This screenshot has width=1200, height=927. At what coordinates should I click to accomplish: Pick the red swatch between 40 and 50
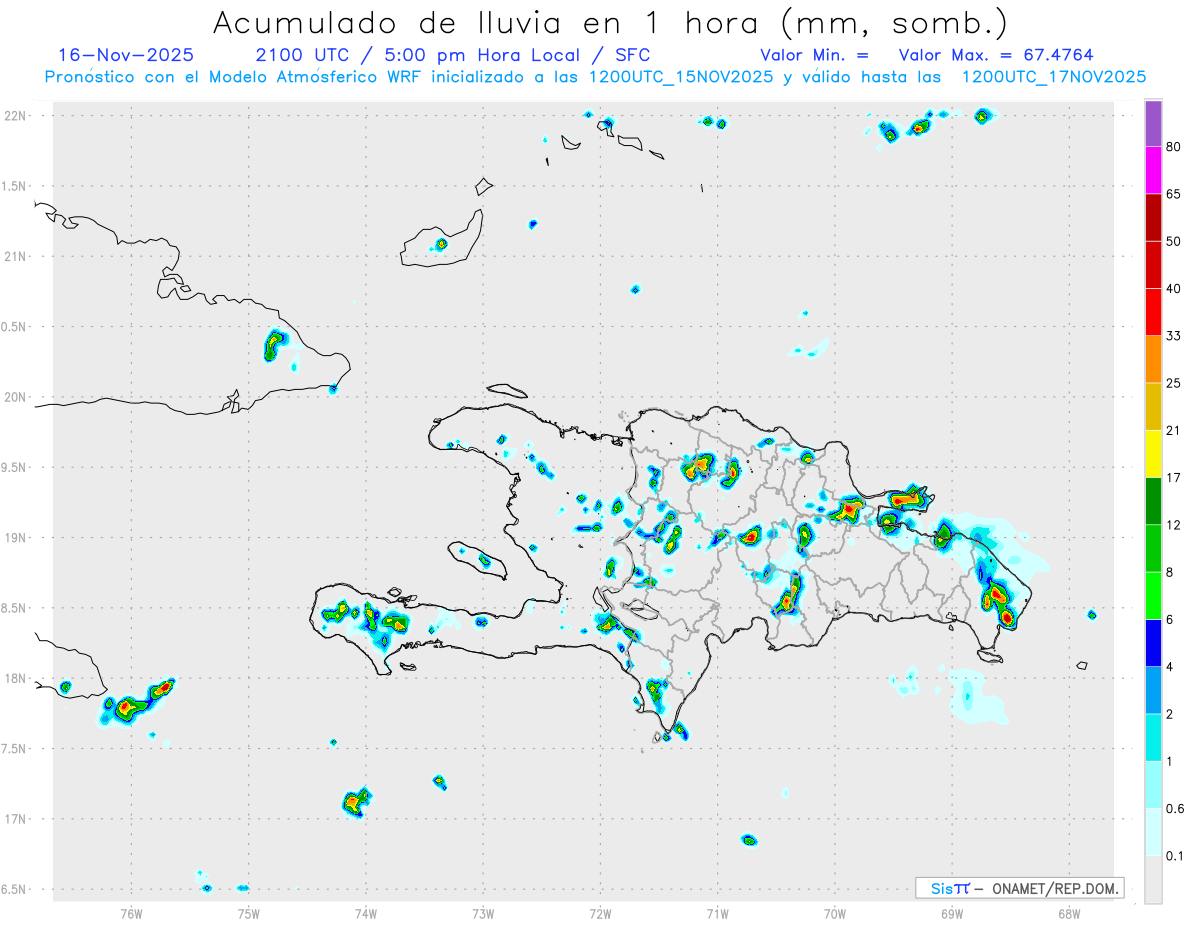pyautogui.click(x=1153, y=265)
